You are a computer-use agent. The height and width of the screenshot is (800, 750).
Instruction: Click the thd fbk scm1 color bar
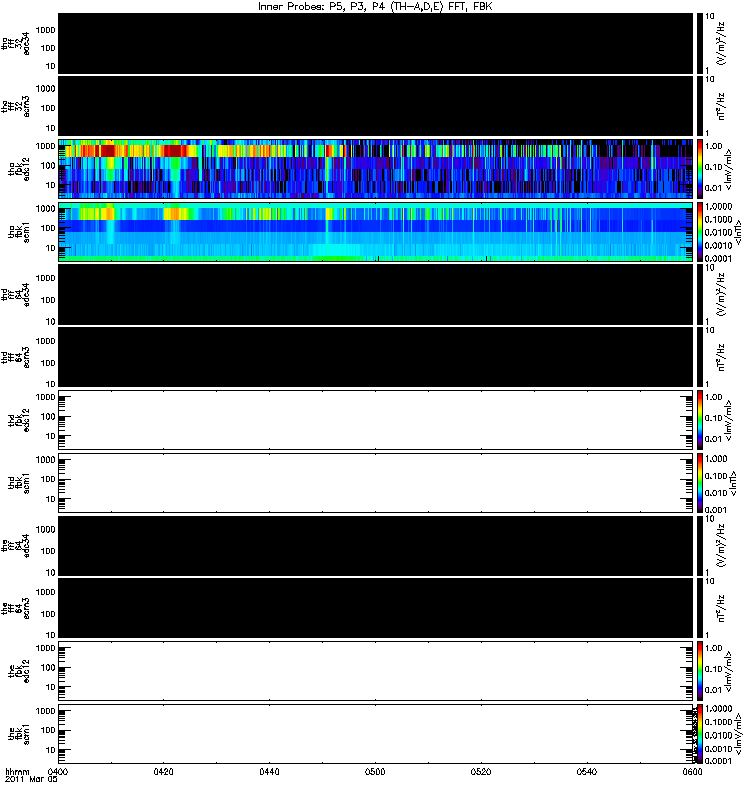pyautogui.click(x=700, y=483)
